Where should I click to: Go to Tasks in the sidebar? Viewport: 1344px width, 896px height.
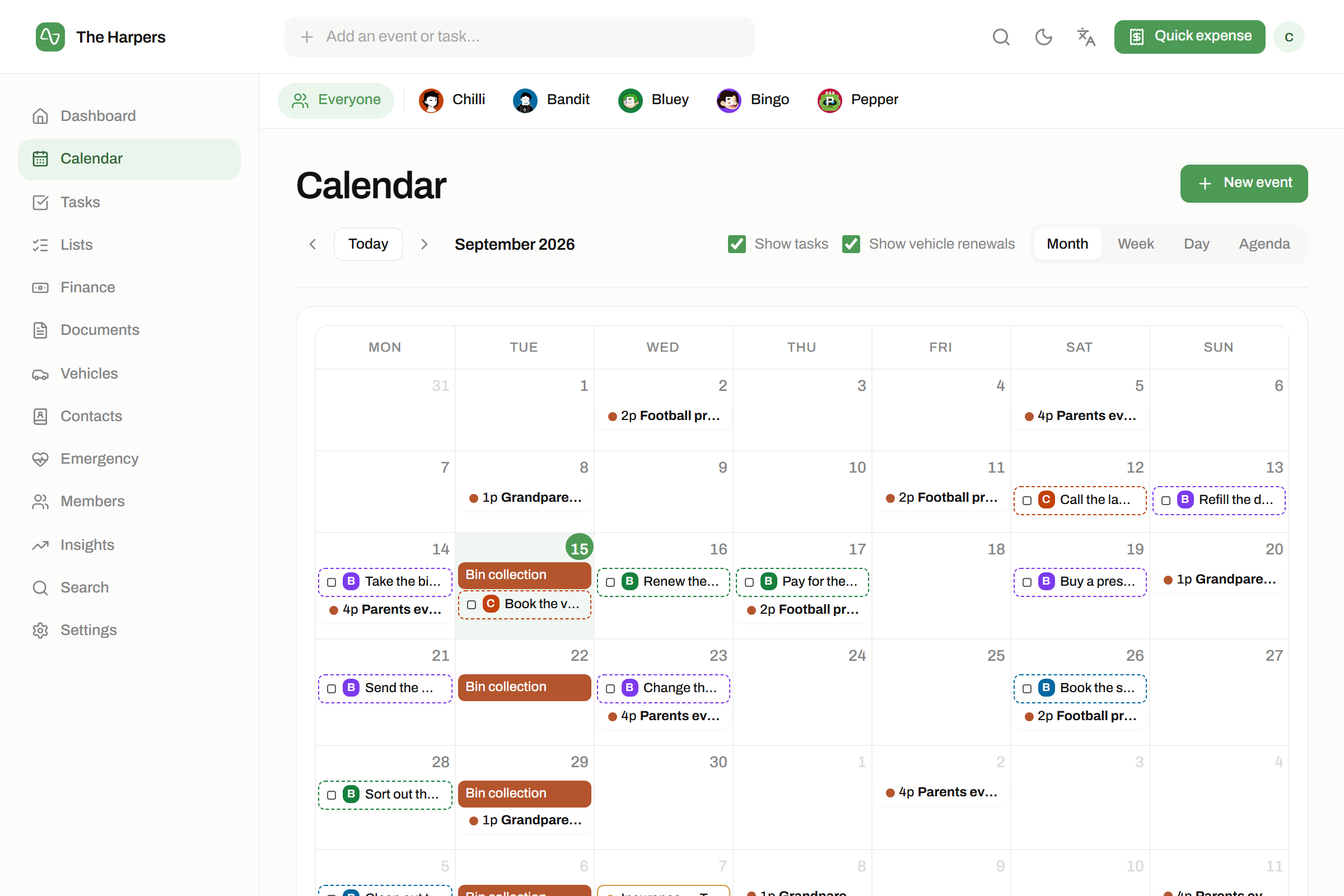pyautogui.click(x=129, y=202)
